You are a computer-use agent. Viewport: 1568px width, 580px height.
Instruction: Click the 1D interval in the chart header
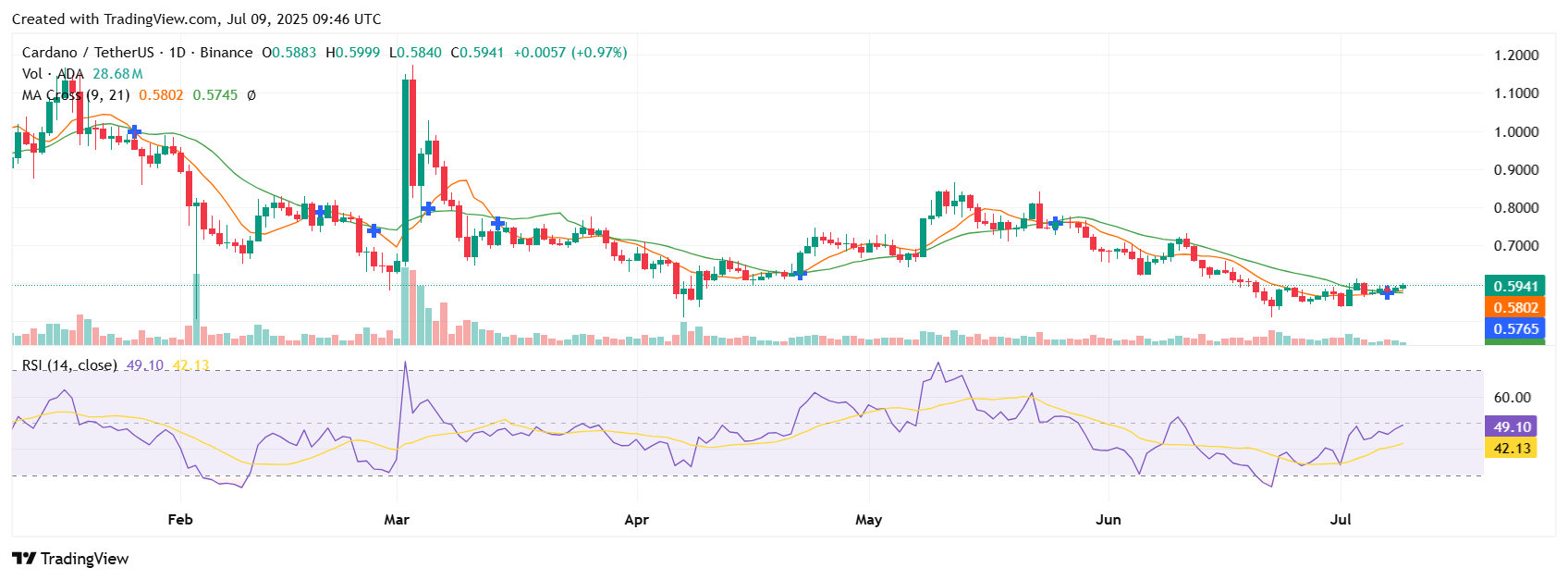point(177,53)
